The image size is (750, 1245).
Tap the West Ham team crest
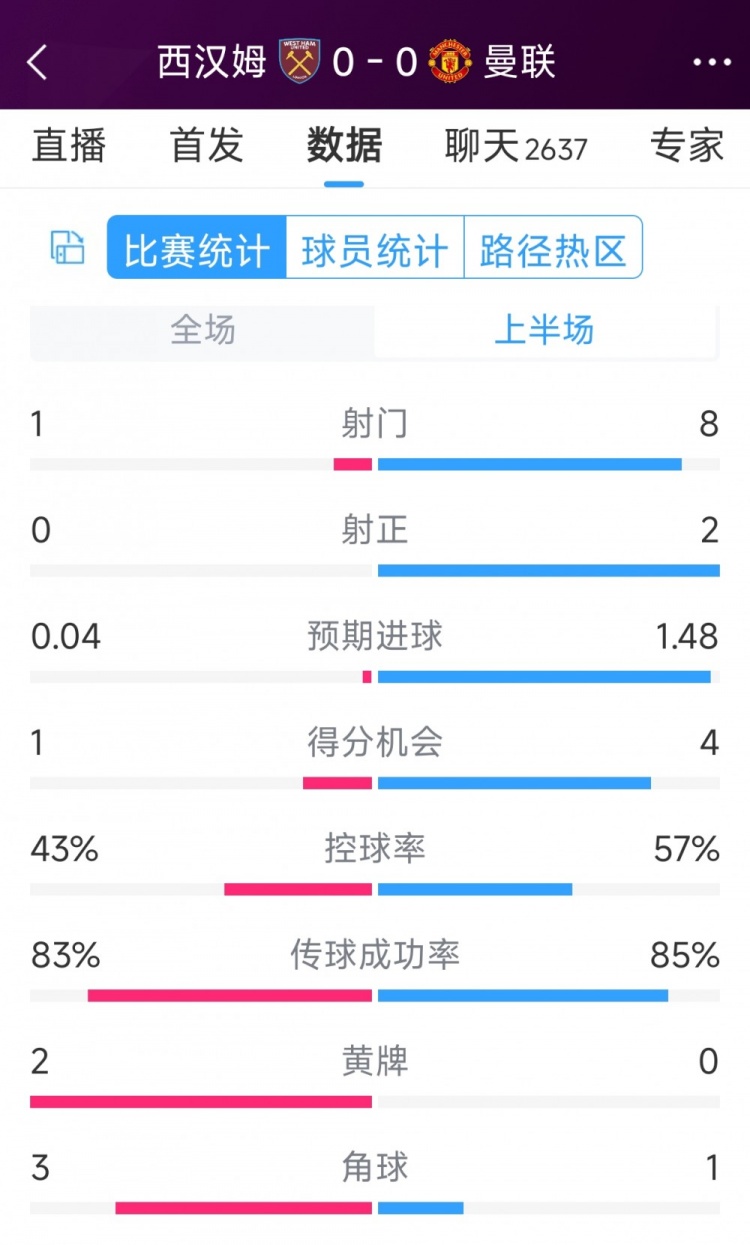click(x=299, y=62)
